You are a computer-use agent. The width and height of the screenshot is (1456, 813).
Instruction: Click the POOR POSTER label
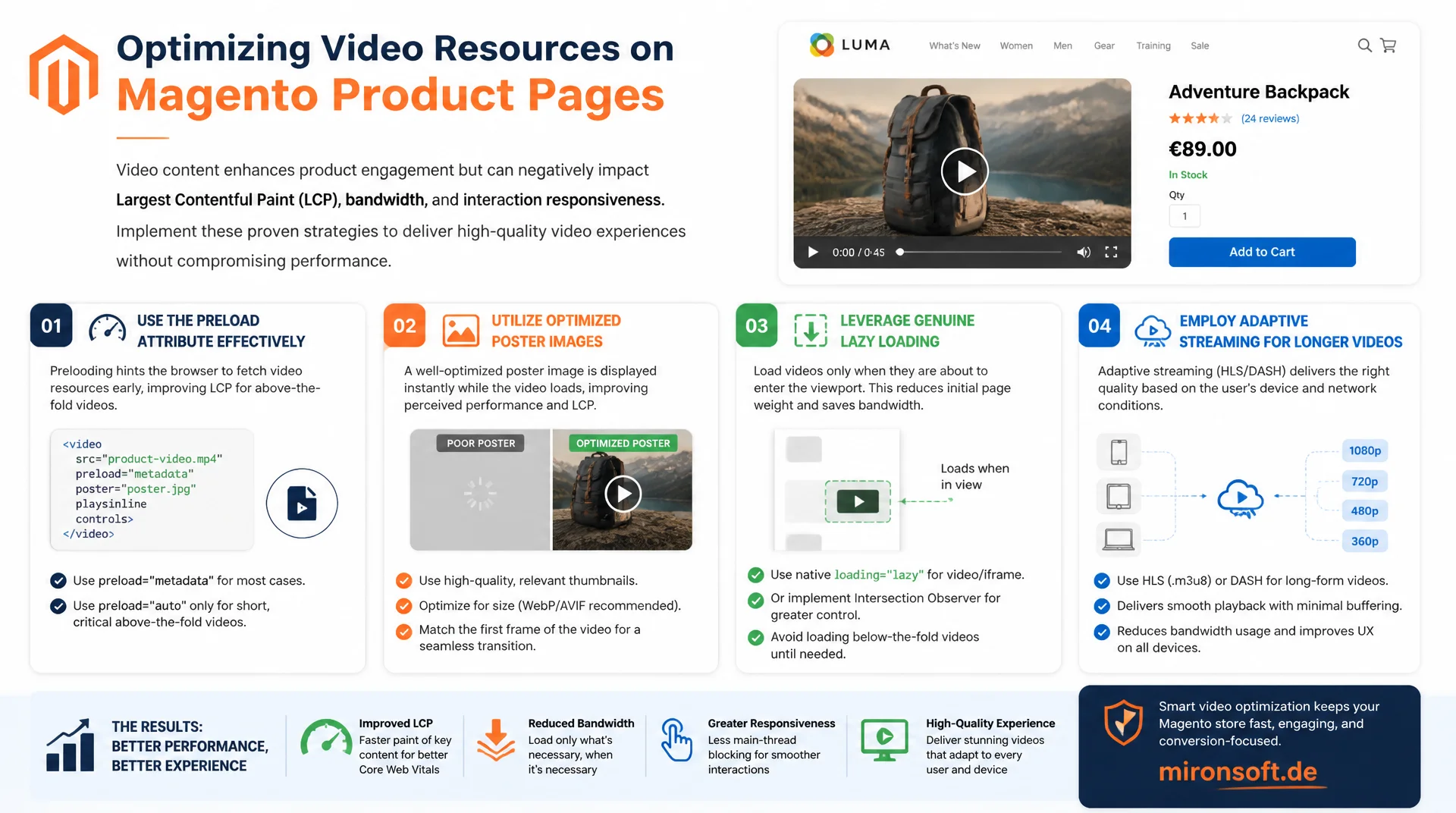(x=481, y=443)
